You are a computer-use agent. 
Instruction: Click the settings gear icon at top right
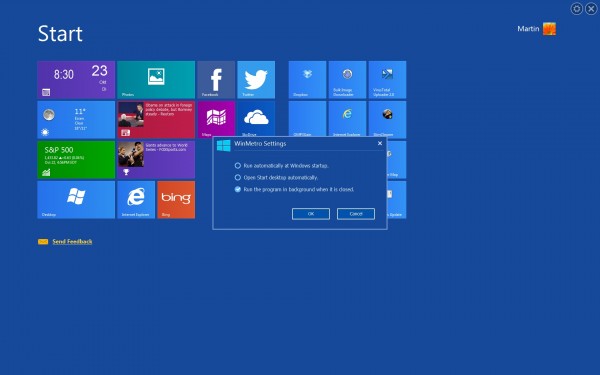576,8
